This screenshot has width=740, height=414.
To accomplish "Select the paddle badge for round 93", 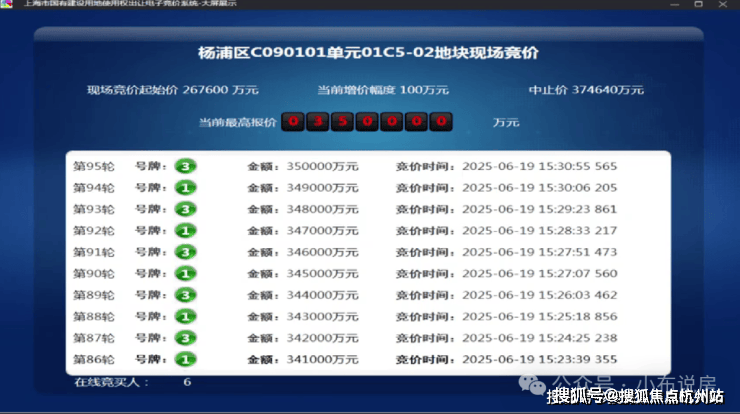I will (184, 209).
